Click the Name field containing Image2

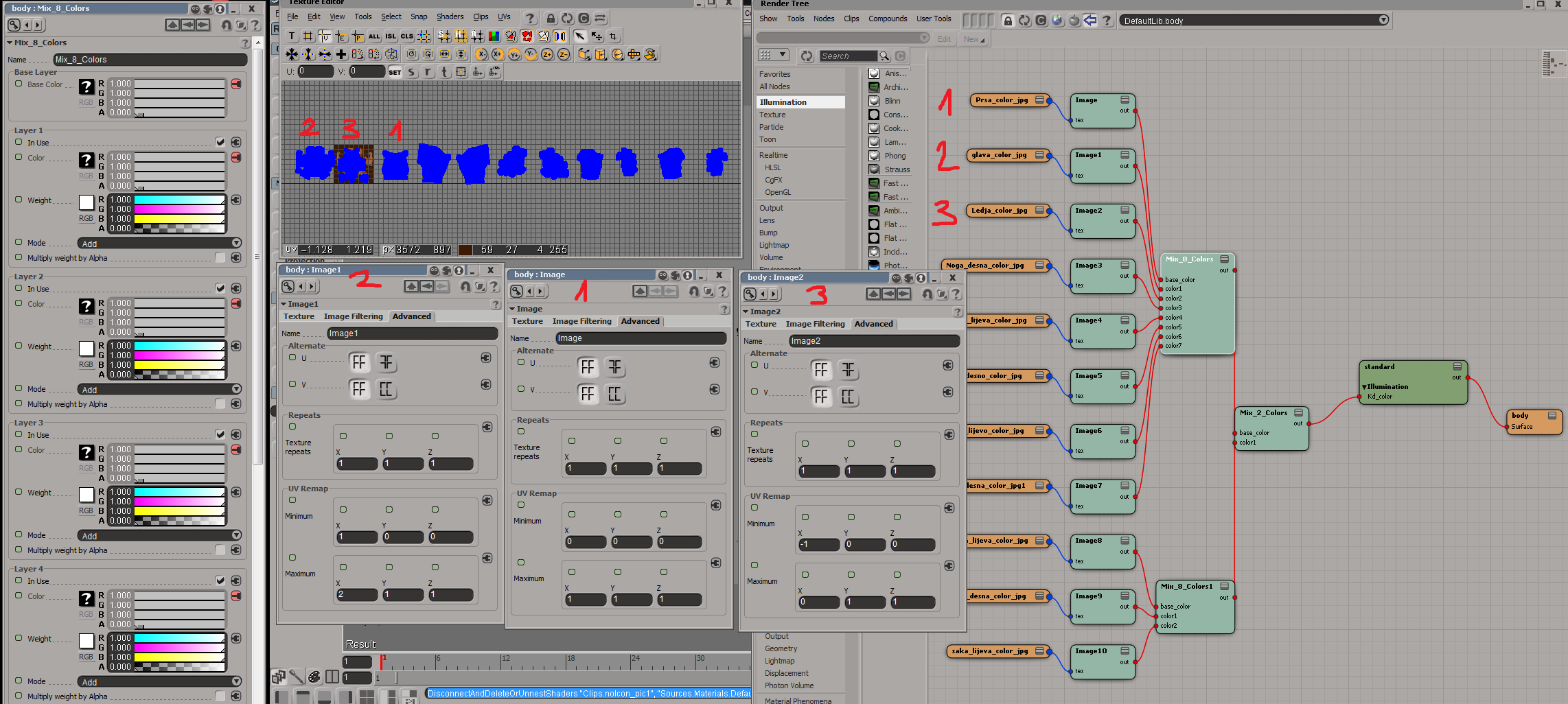[x=873, y=341]
